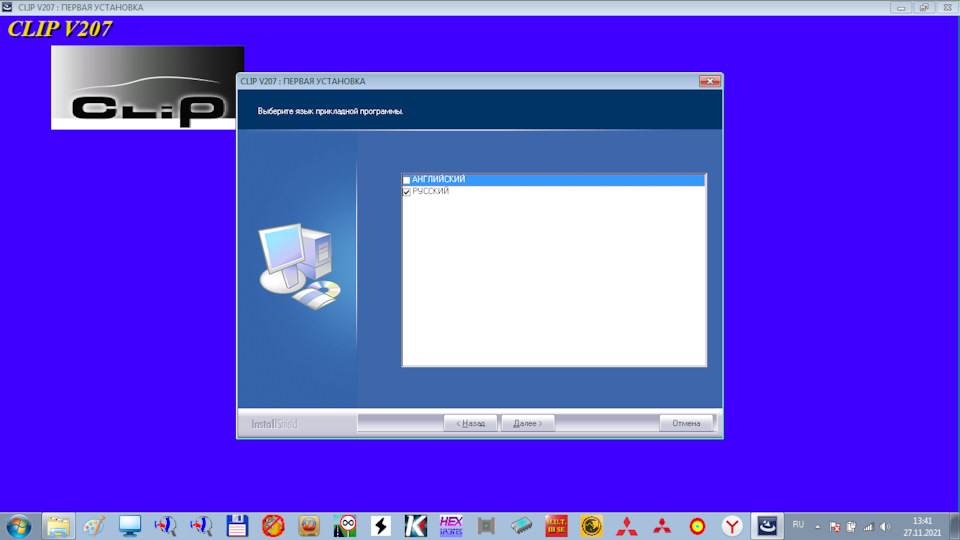Open the red-yellow target circle taskbar icon
The width and height of the screenshot is (960, 540).
tap(697, 527)
